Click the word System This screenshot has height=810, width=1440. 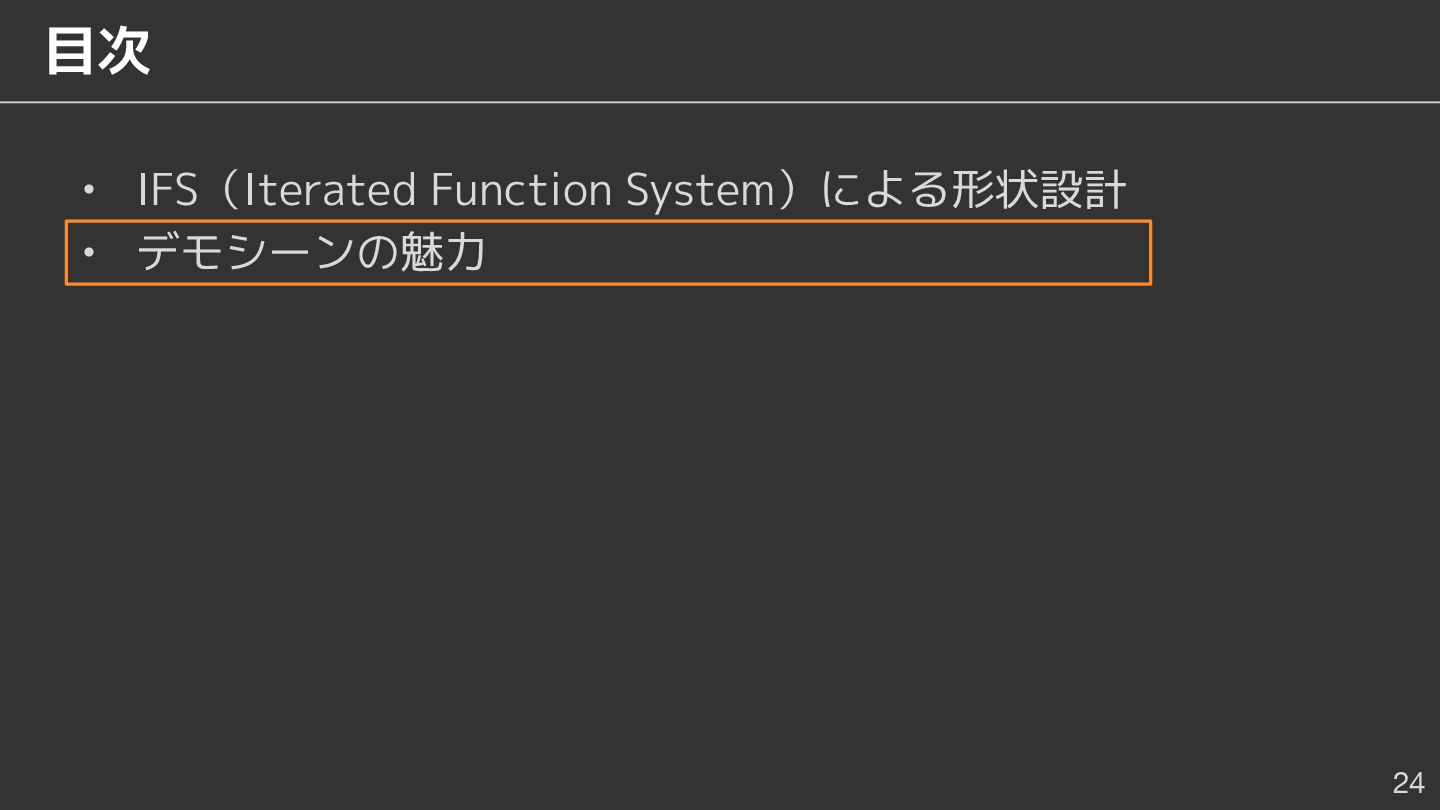coord(700,190)
